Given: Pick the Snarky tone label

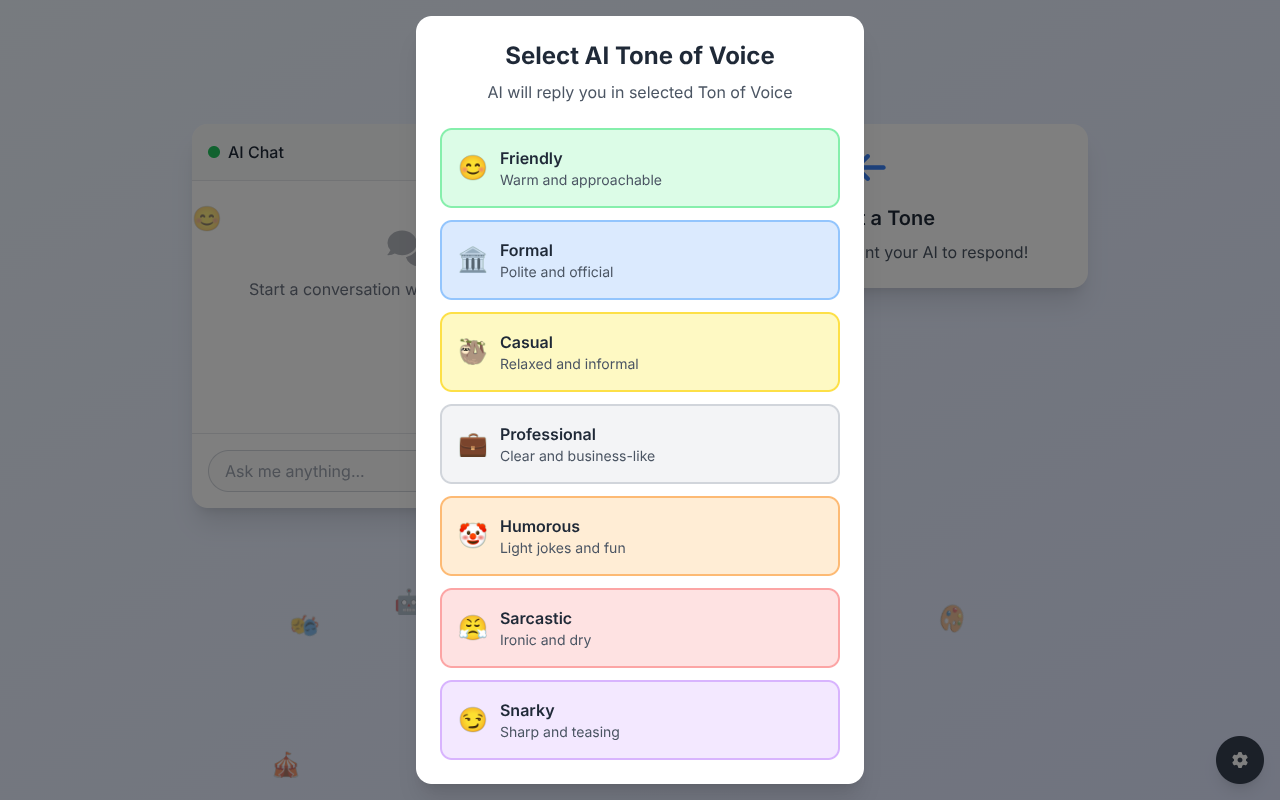Looking at the screenshot, I should [527, 710].
